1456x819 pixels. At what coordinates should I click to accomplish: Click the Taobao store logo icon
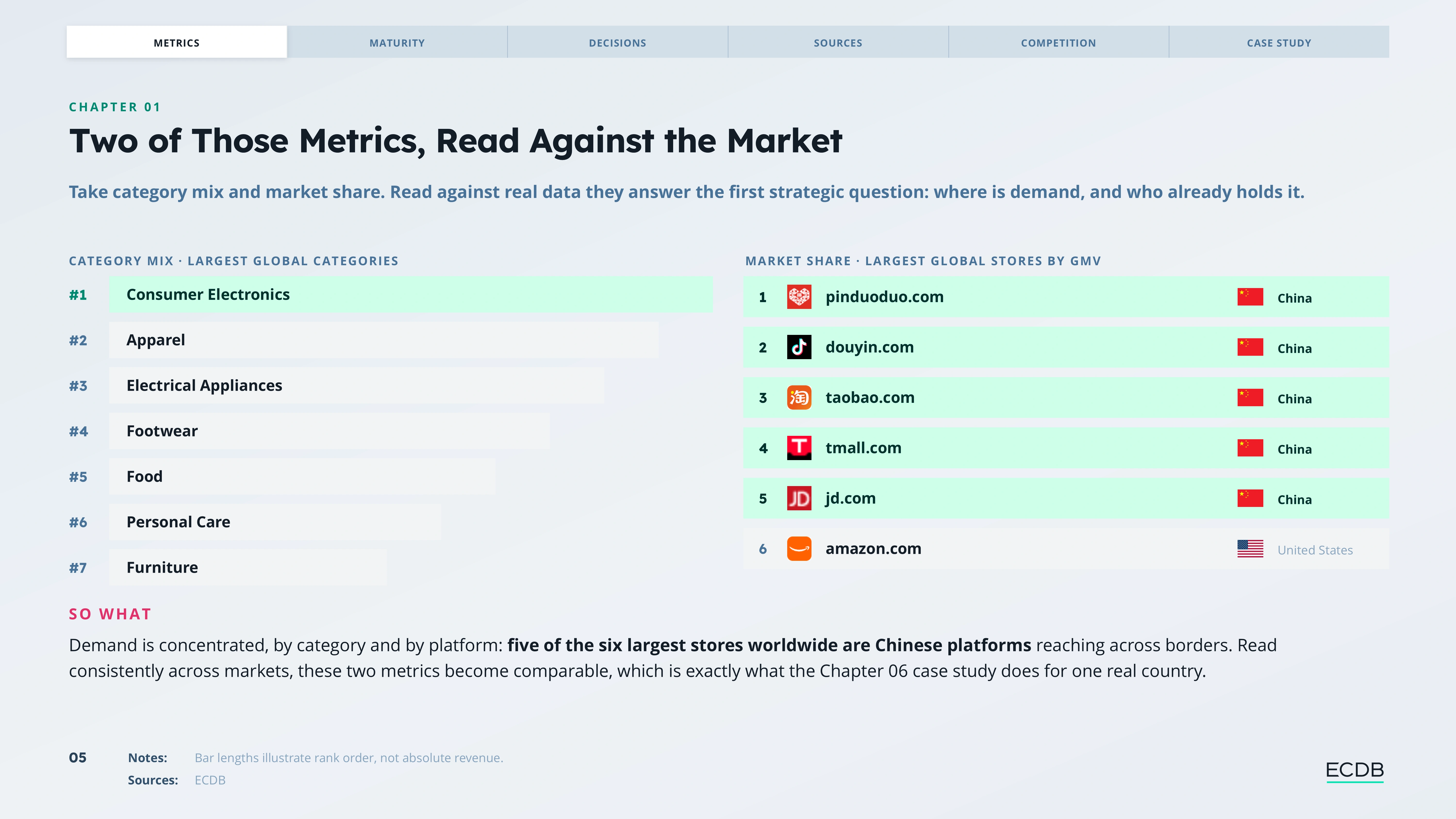(x=799, y=397)
